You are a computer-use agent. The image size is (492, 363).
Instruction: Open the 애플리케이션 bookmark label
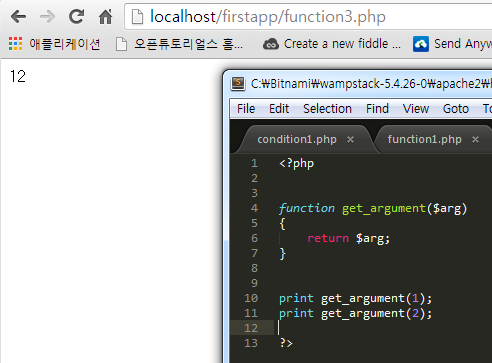pos(64,44)
